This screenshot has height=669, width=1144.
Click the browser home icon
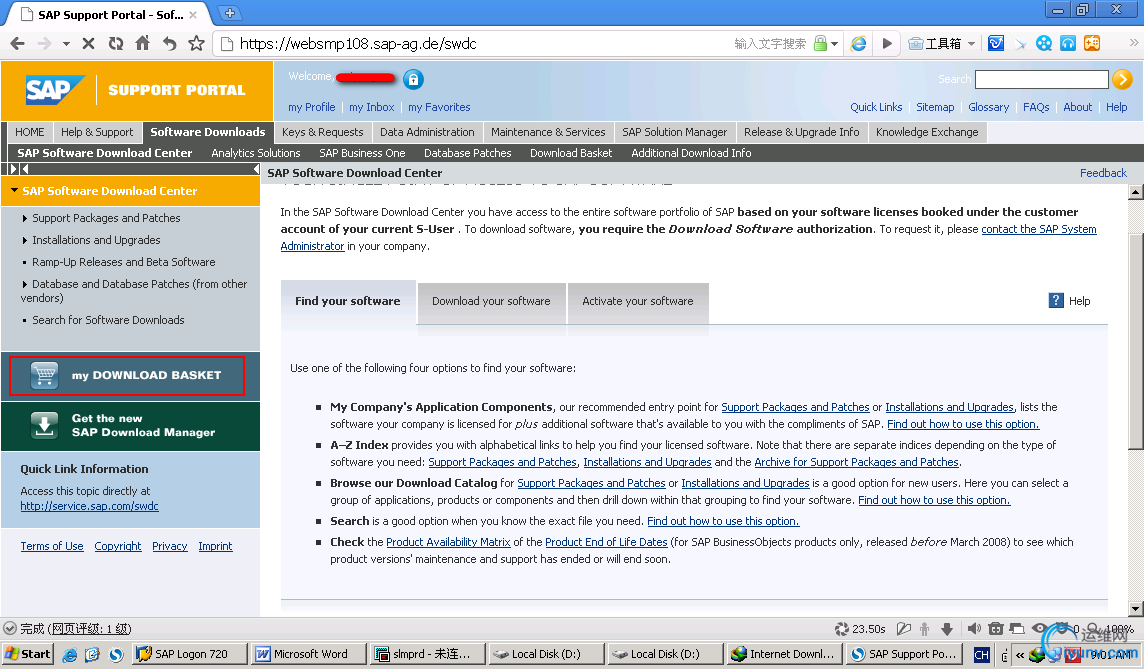pyautogui.click(x=142, y=43)
